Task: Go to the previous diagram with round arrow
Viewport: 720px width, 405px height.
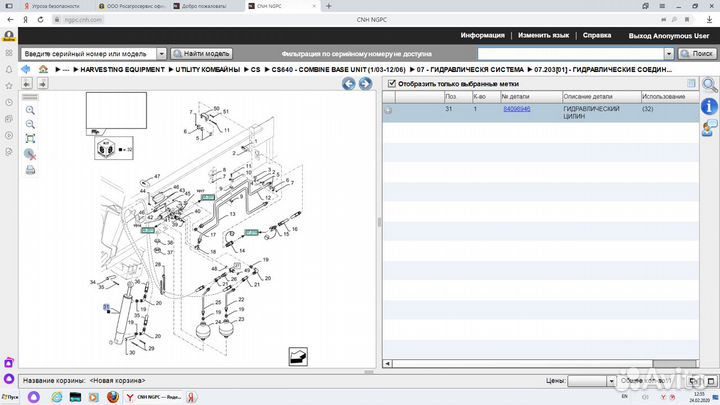Action: click(x=349, y=84)
